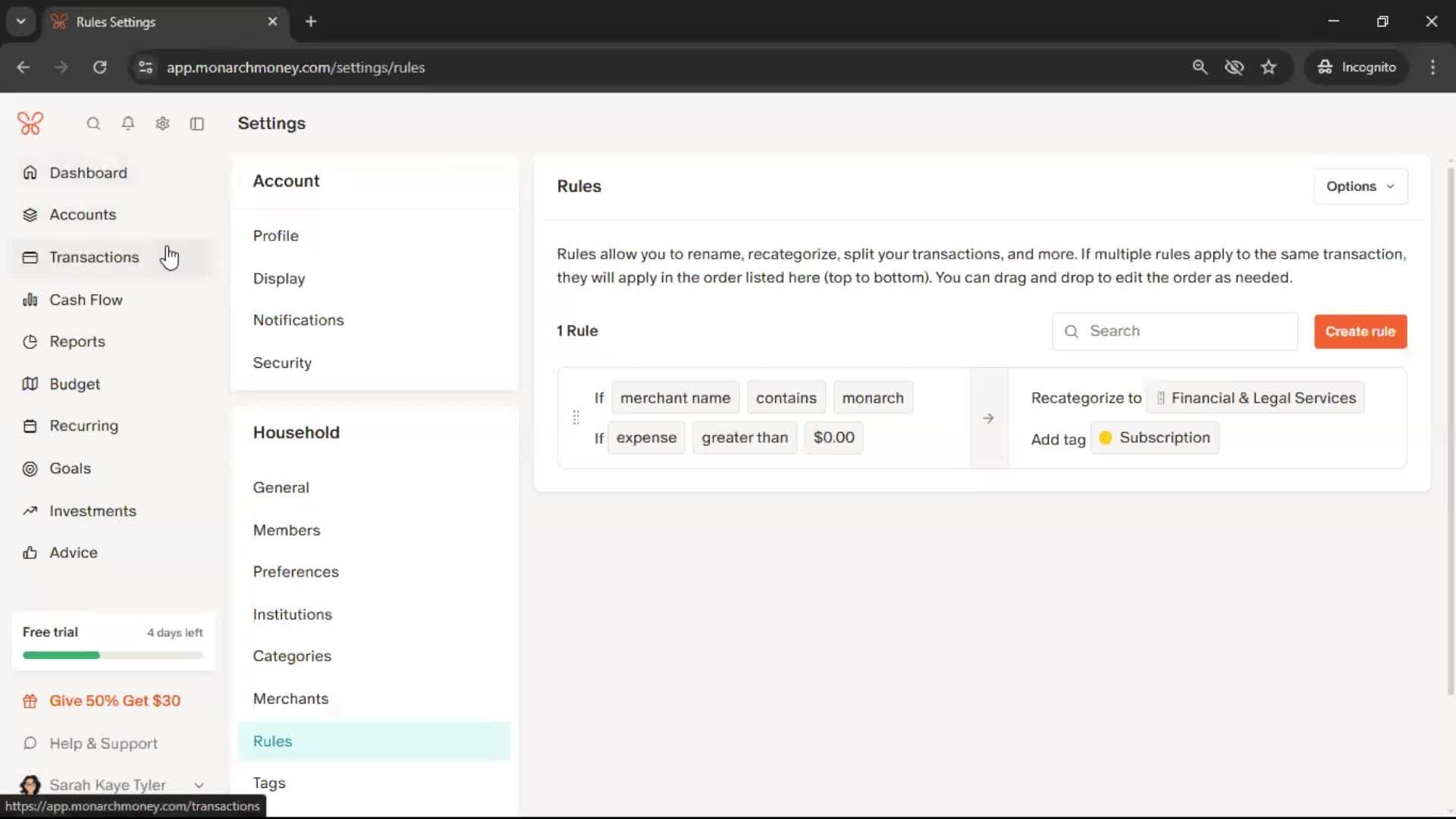Select Categories in Household settings
The image size is (1456, 819).
pyautogui.click(x=292, y=656)
